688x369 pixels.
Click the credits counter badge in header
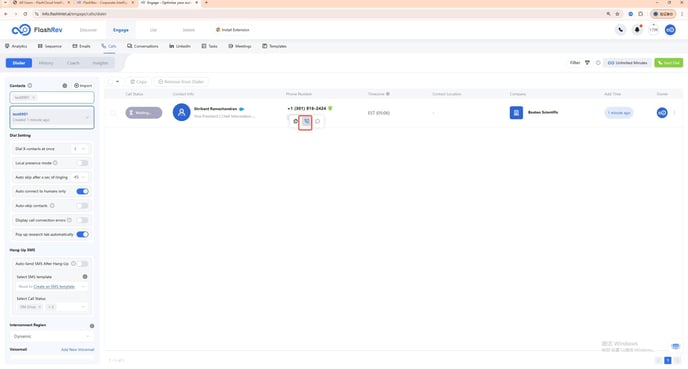[x=654, y=30]
